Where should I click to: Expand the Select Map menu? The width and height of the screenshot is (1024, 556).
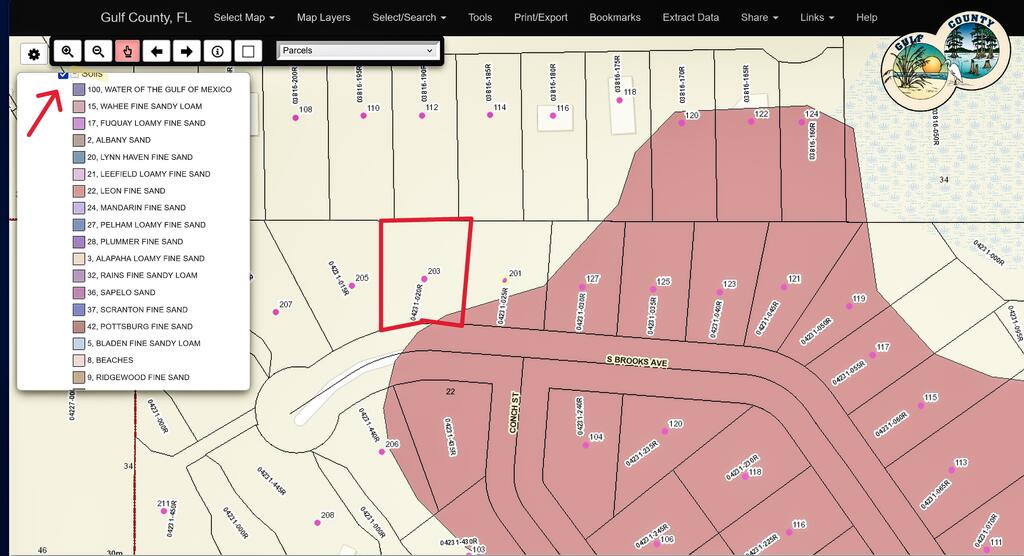point(244,18)
